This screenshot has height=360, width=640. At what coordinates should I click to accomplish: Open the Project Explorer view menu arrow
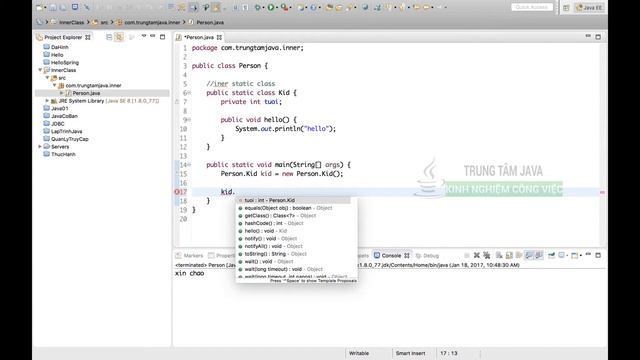pyautogui.click(x=144, y=37)
